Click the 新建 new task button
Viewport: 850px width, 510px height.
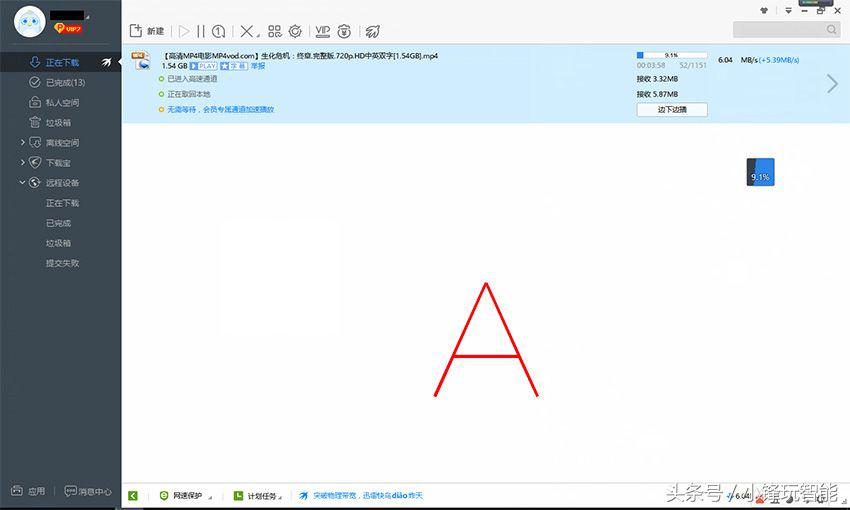147,31
